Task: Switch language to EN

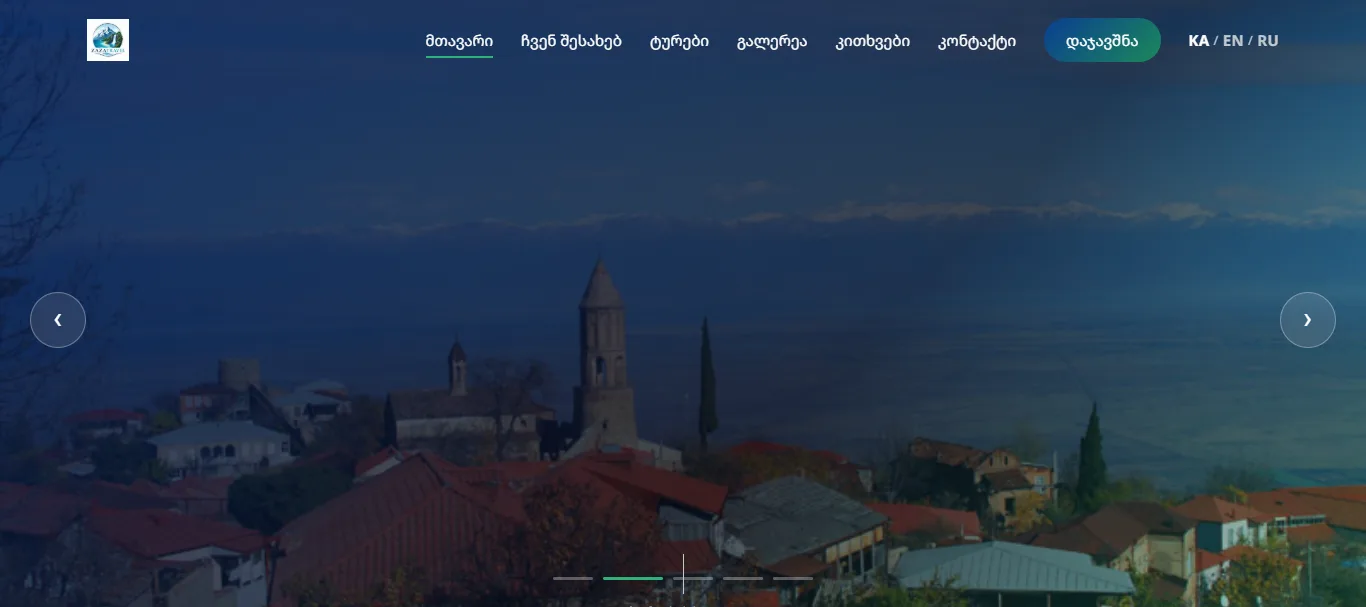Action: point(1233,41)
